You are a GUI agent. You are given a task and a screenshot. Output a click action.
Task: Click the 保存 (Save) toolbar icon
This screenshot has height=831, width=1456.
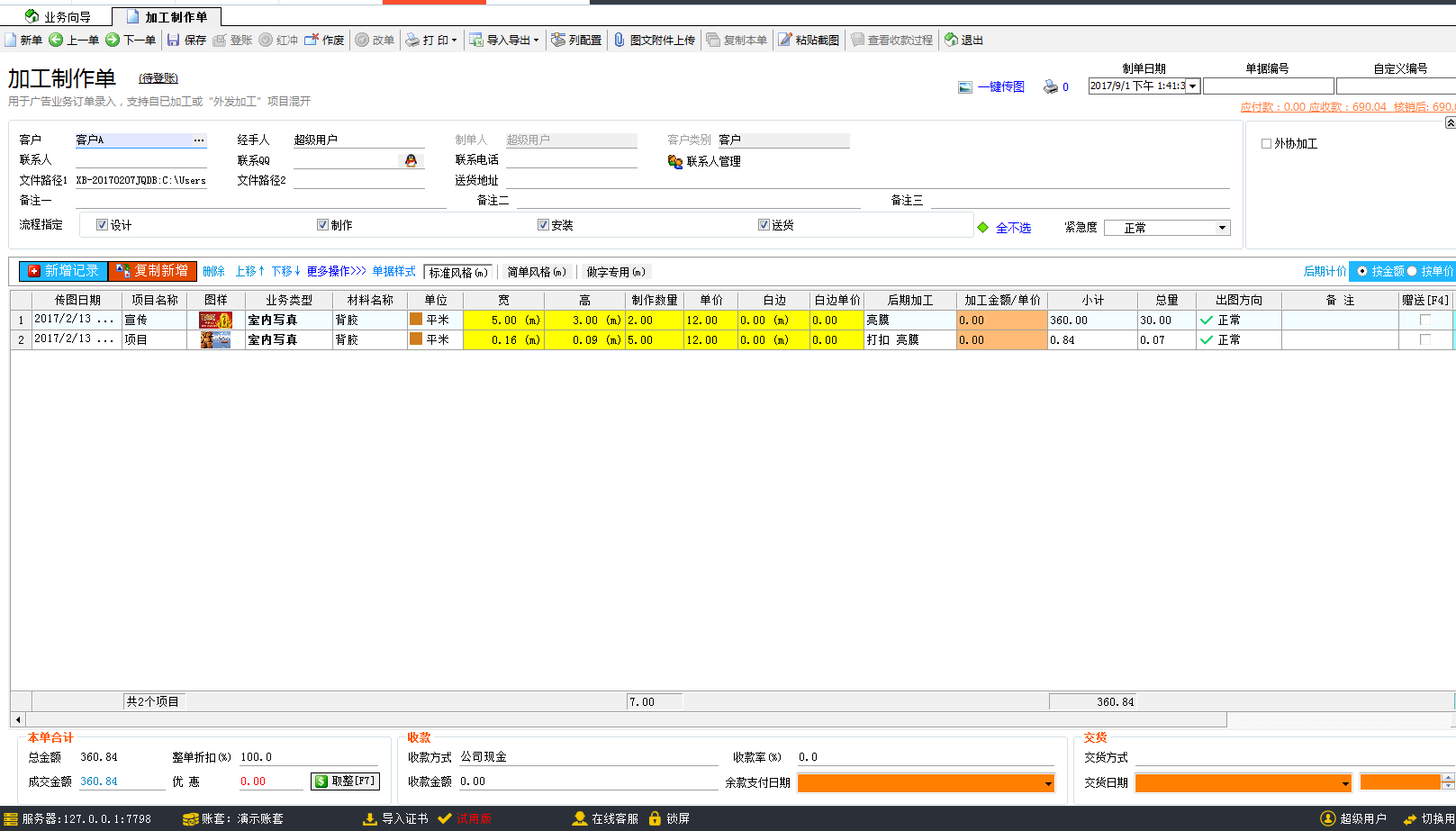tap(174, 40)
